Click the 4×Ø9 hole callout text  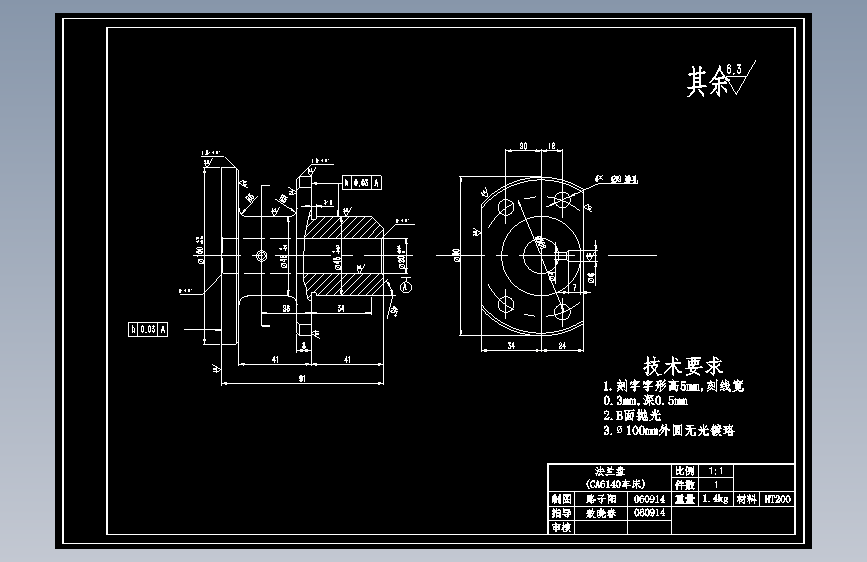pyautogui.click(x=616, y=179)
